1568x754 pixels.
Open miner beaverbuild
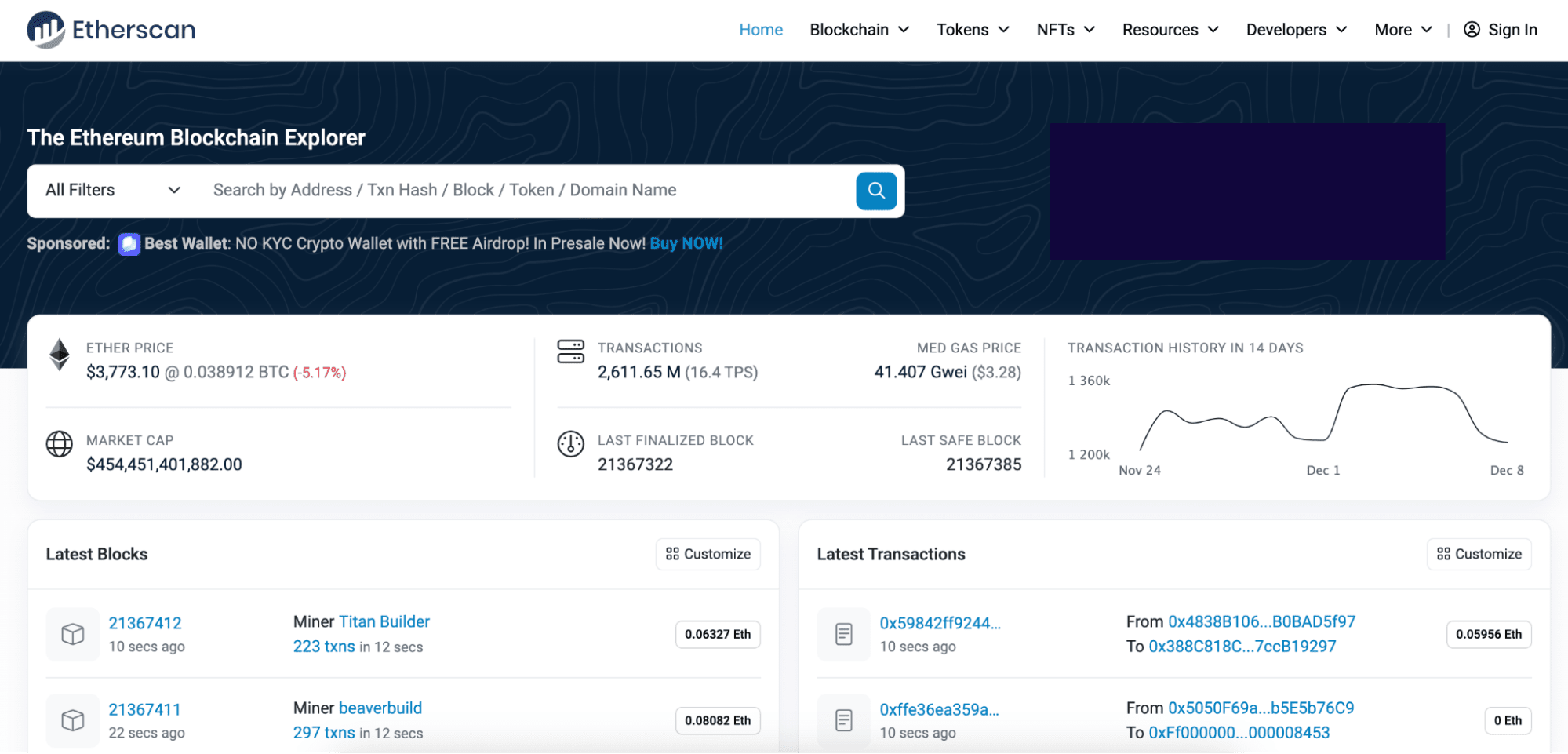(x=380, y=708)
